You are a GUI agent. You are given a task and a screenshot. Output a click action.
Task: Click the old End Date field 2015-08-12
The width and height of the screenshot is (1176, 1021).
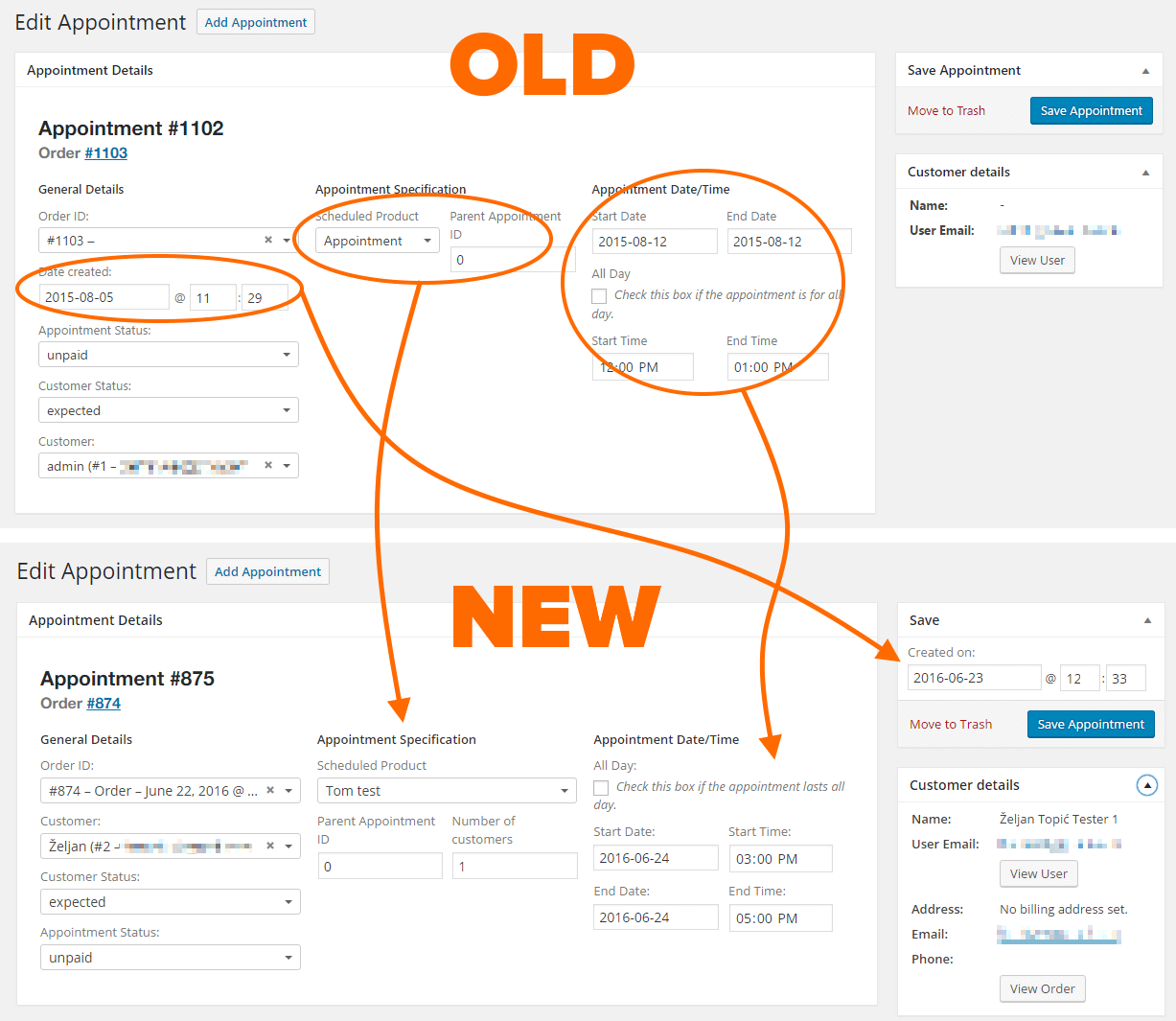(x=790, y=242)
